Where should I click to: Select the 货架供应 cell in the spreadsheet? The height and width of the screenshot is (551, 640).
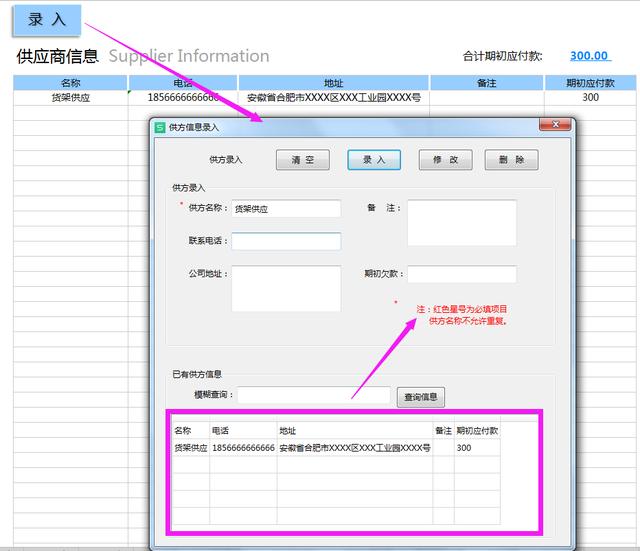(x=70, y=98)
